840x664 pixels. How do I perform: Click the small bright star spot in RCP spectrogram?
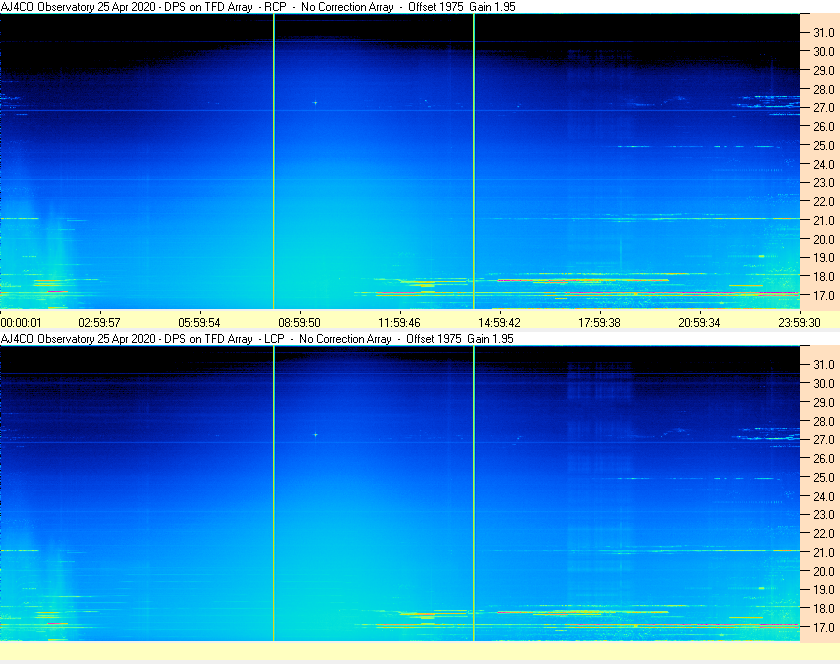[x=315, y=102]
